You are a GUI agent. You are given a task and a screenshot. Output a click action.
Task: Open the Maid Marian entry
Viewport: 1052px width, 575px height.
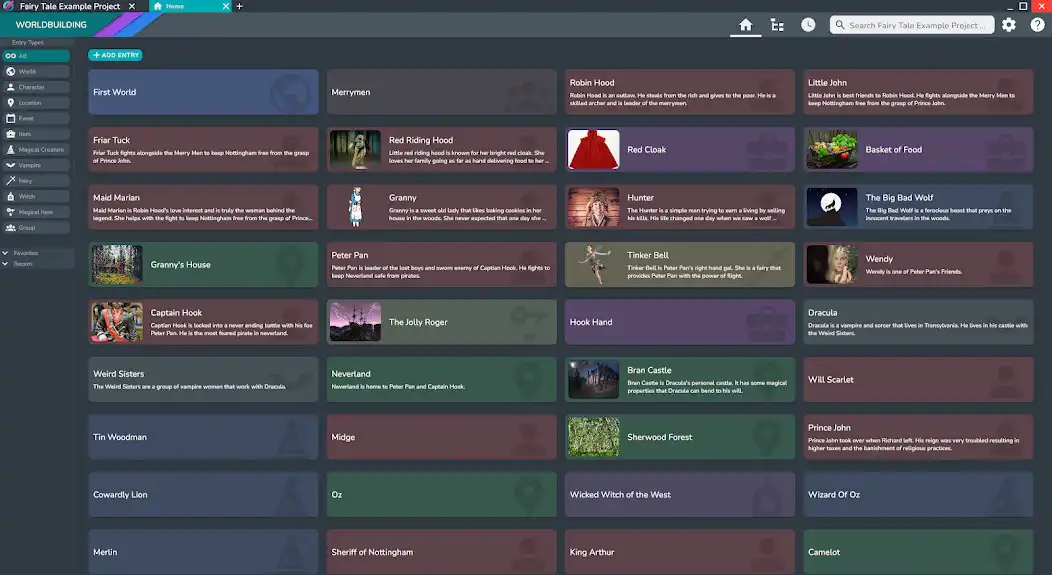click(203, 207)
